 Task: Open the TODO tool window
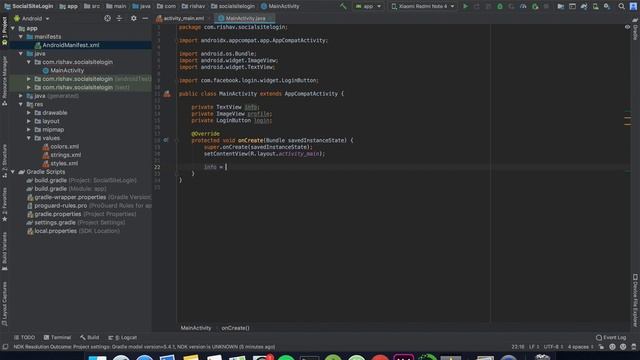(x=24, y=338)
